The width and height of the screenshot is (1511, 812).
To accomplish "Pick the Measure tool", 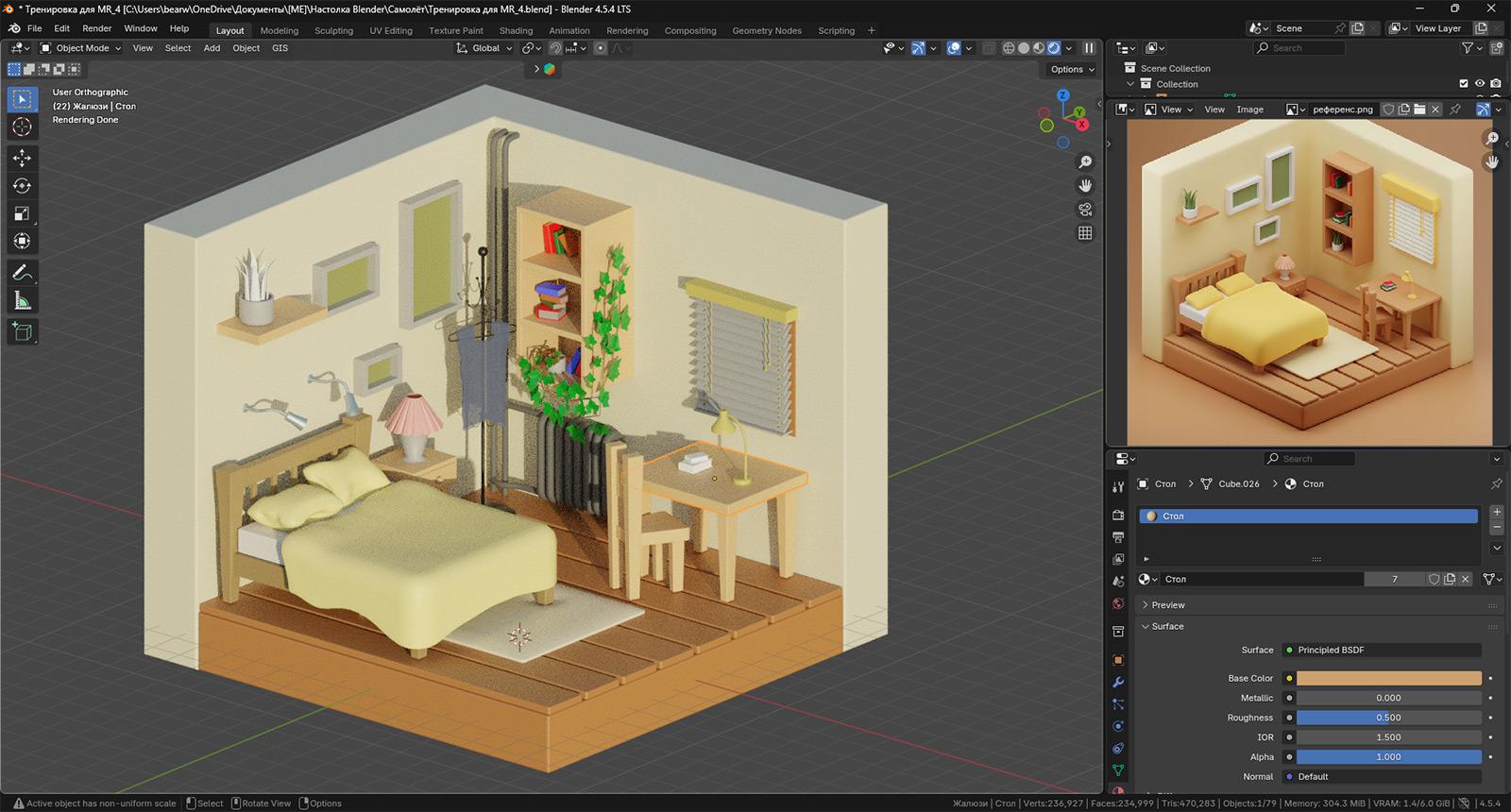I will (22, 301).
